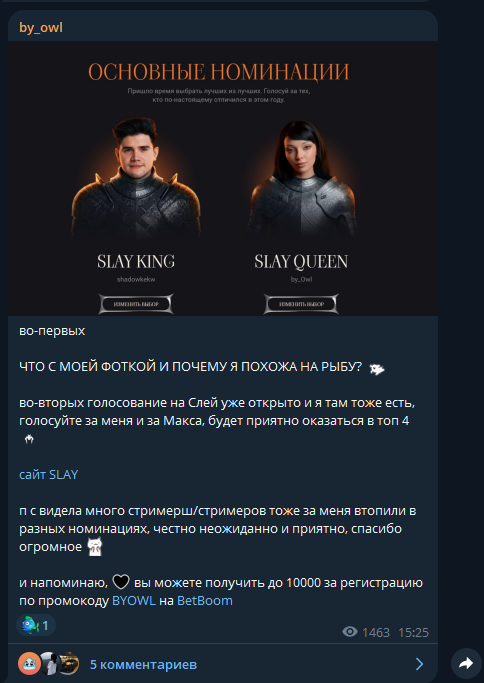Click the black heart emoji

pos(121,582)
